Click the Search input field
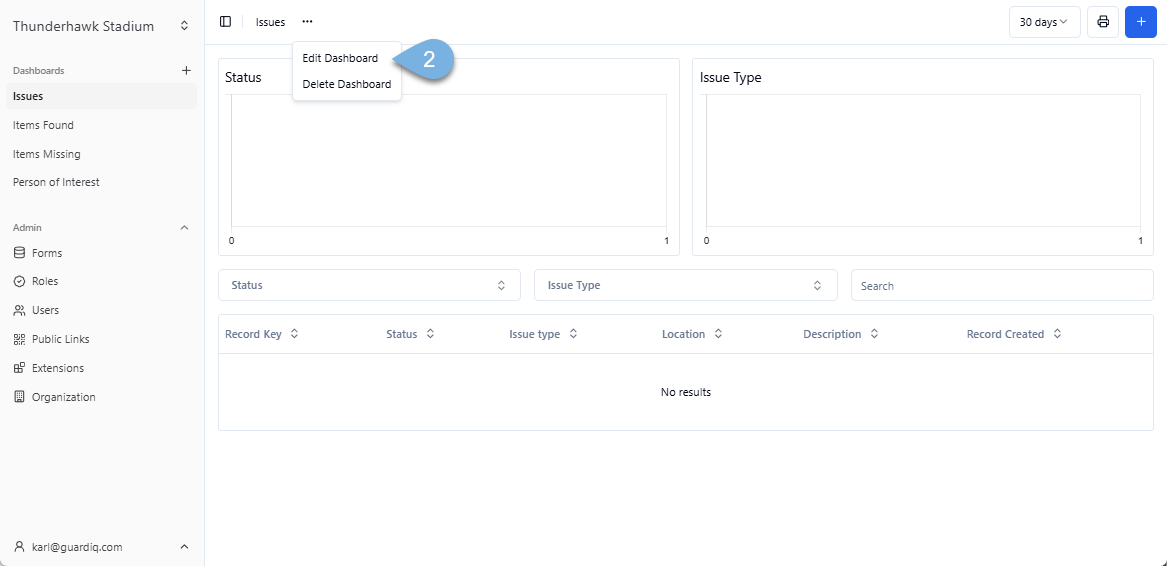The image size is (1167, 566). tap(1001, 285)
